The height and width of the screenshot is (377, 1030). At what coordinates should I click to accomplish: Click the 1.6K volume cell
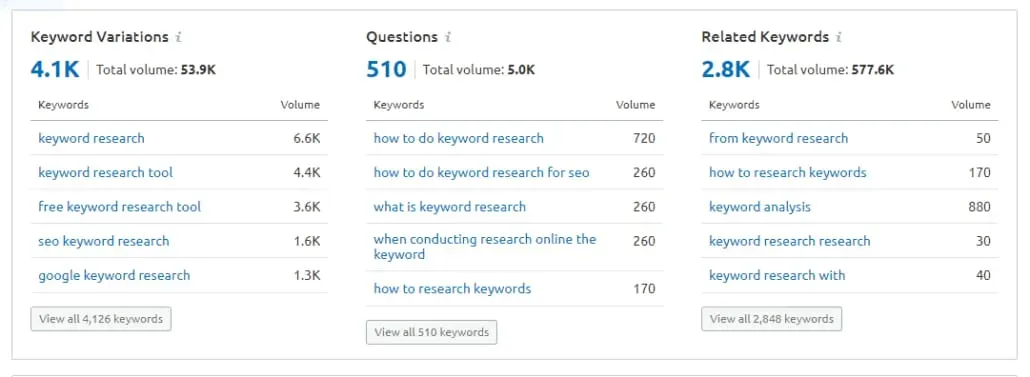point(307,241)
